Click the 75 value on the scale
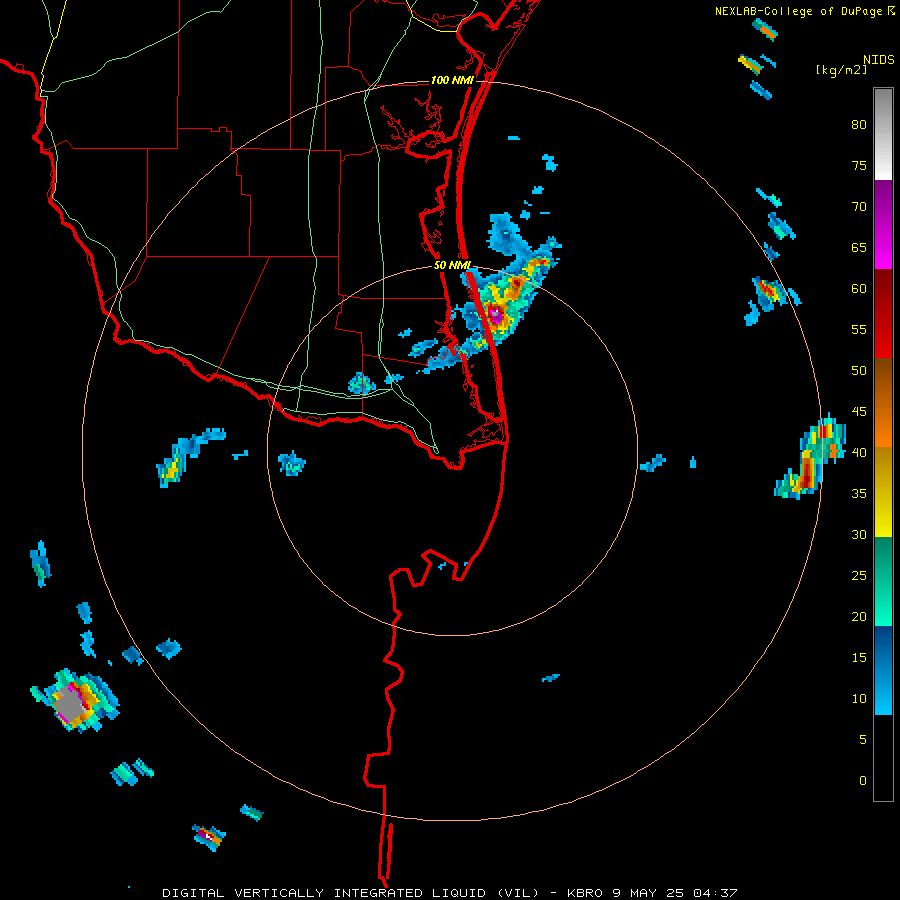 tap(859, 166)
